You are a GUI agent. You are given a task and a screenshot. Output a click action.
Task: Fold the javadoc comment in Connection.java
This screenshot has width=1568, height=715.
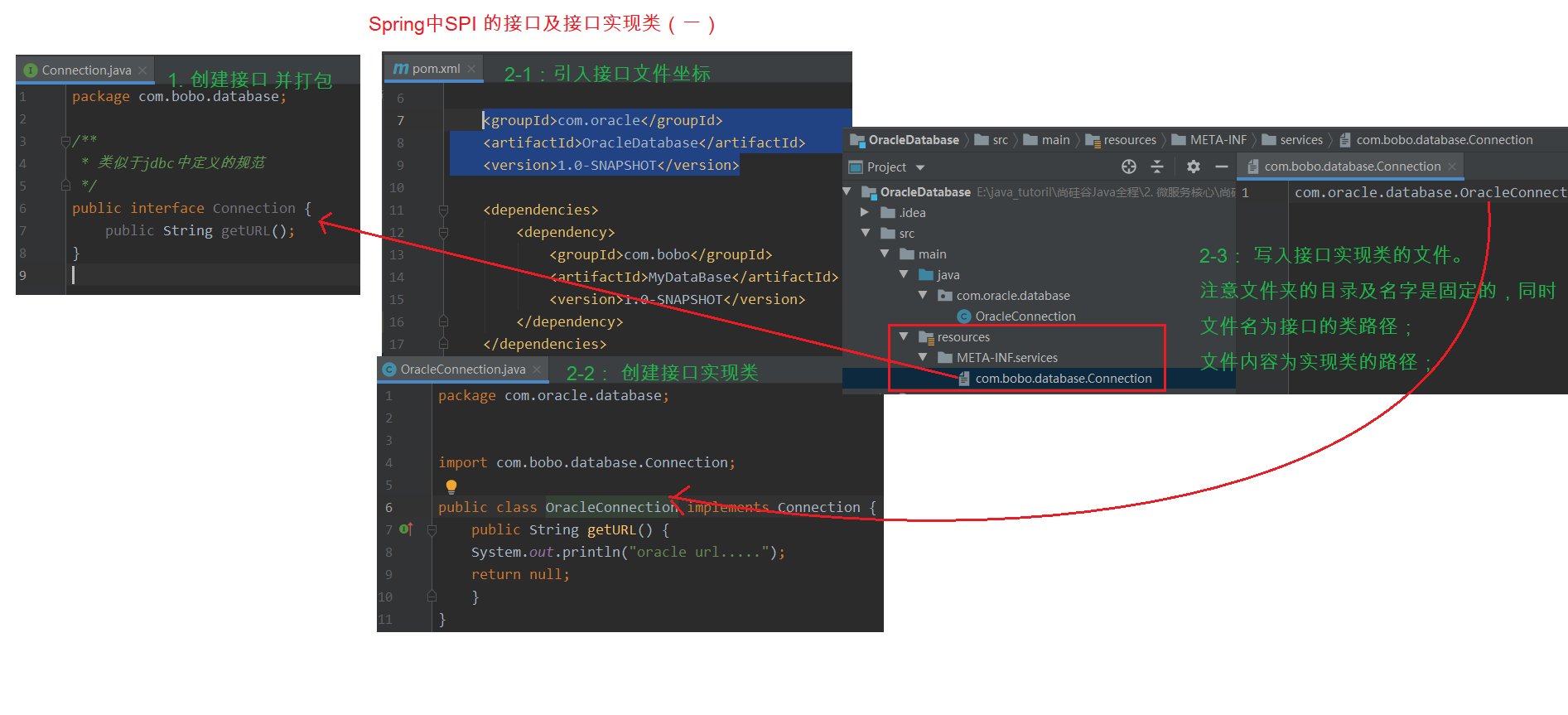(x=65, y=142)
